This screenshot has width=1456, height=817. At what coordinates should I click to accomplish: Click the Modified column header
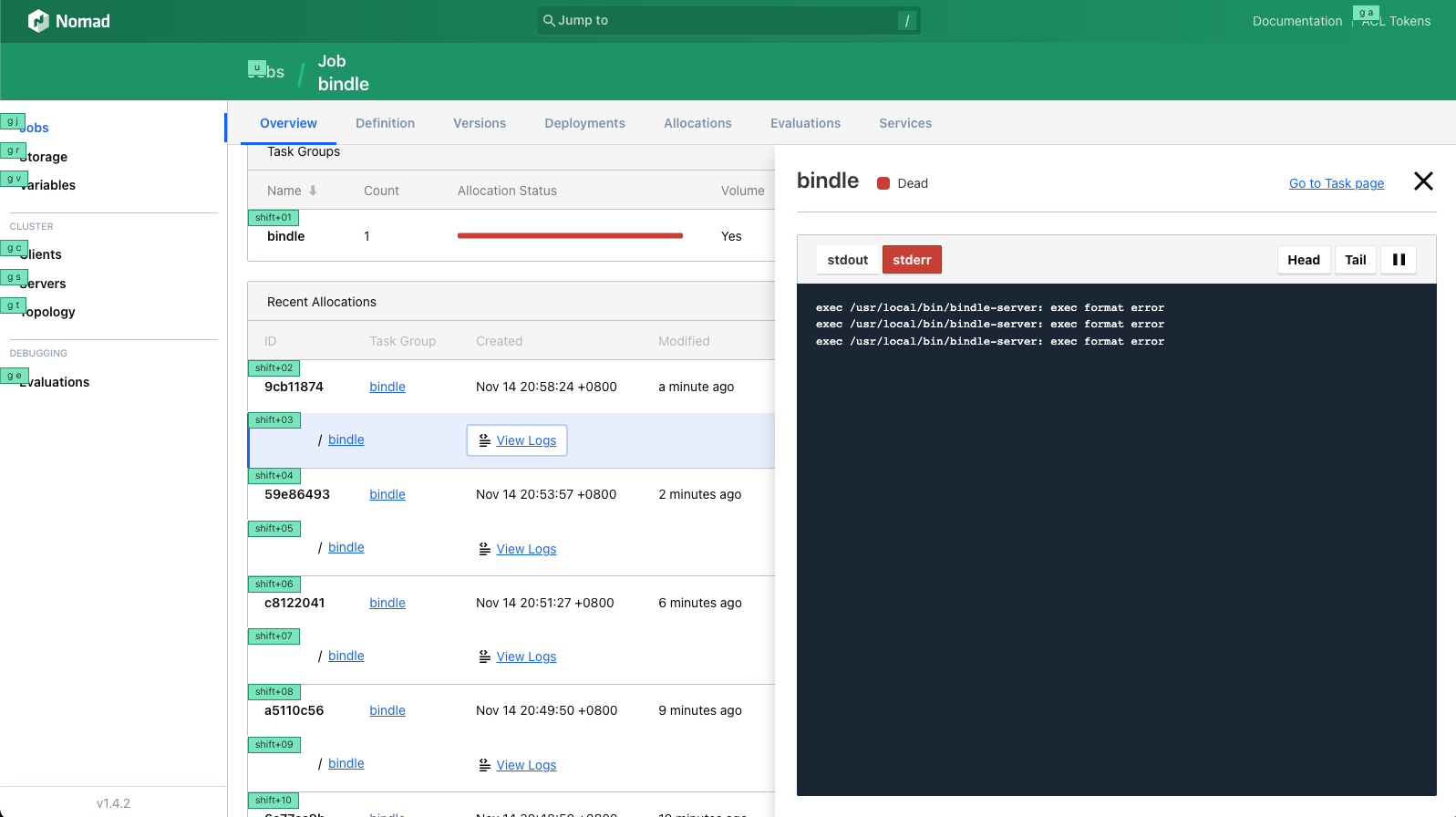tap(684, 341)
